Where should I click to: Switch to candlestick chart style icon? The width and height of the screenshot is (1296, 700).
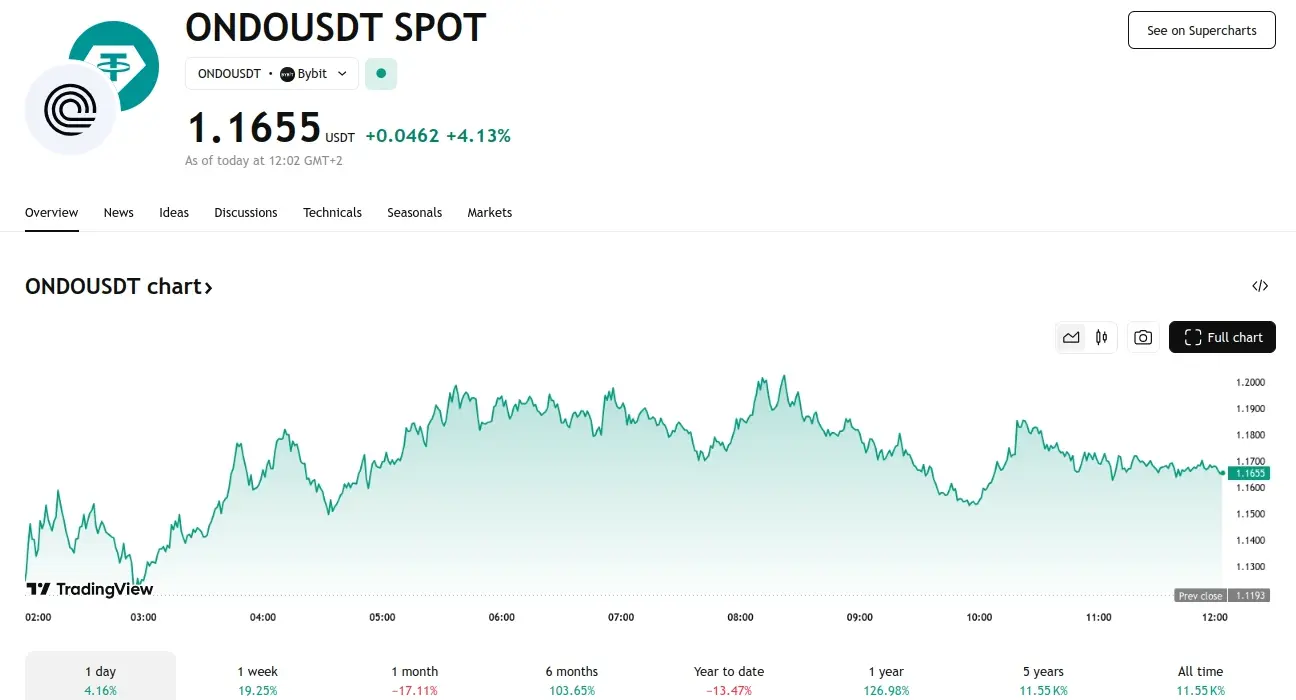coord(1101,338)
